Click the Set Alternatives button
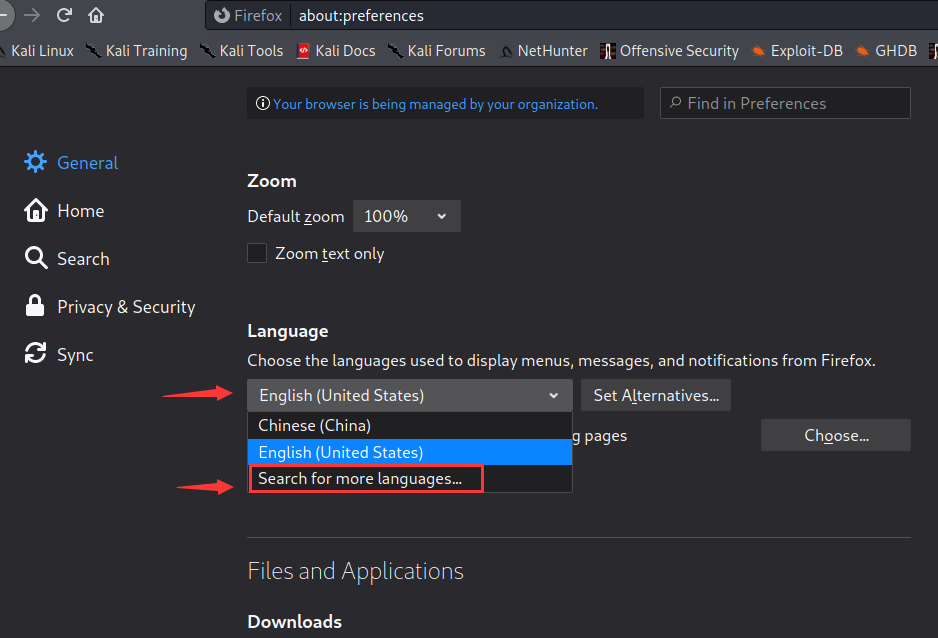 (x=655, y=395)
